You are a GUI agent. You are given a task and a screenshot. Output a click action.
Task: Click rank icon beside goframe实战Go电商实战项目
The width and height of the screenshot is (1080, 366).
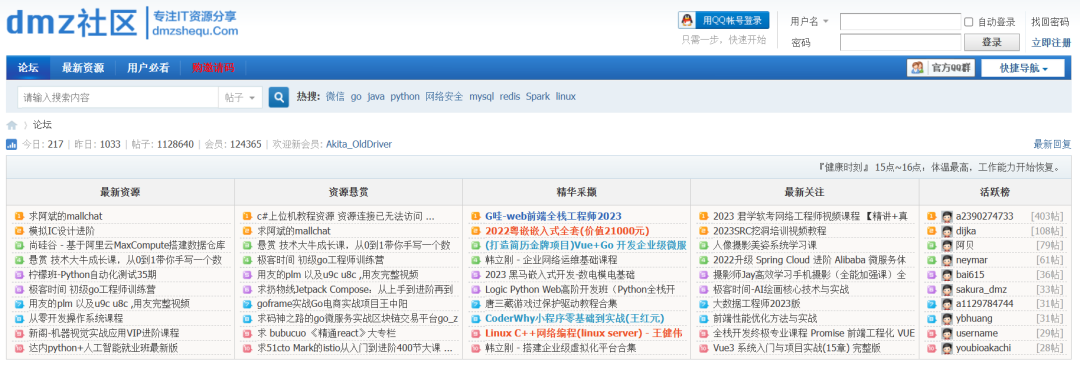click(x=247, y=304)
